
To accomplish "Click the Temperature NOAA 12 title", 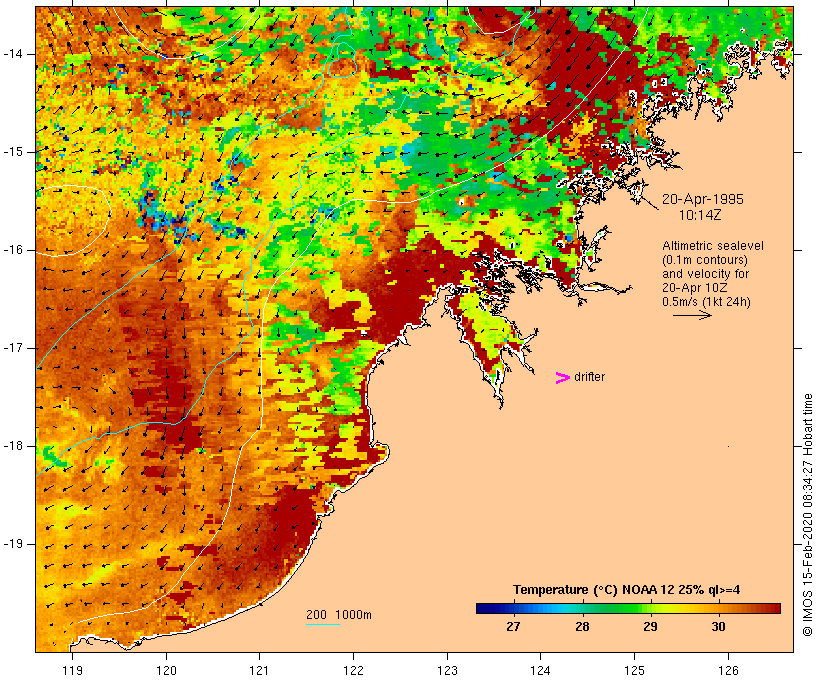I will click(x=627, y=590).
